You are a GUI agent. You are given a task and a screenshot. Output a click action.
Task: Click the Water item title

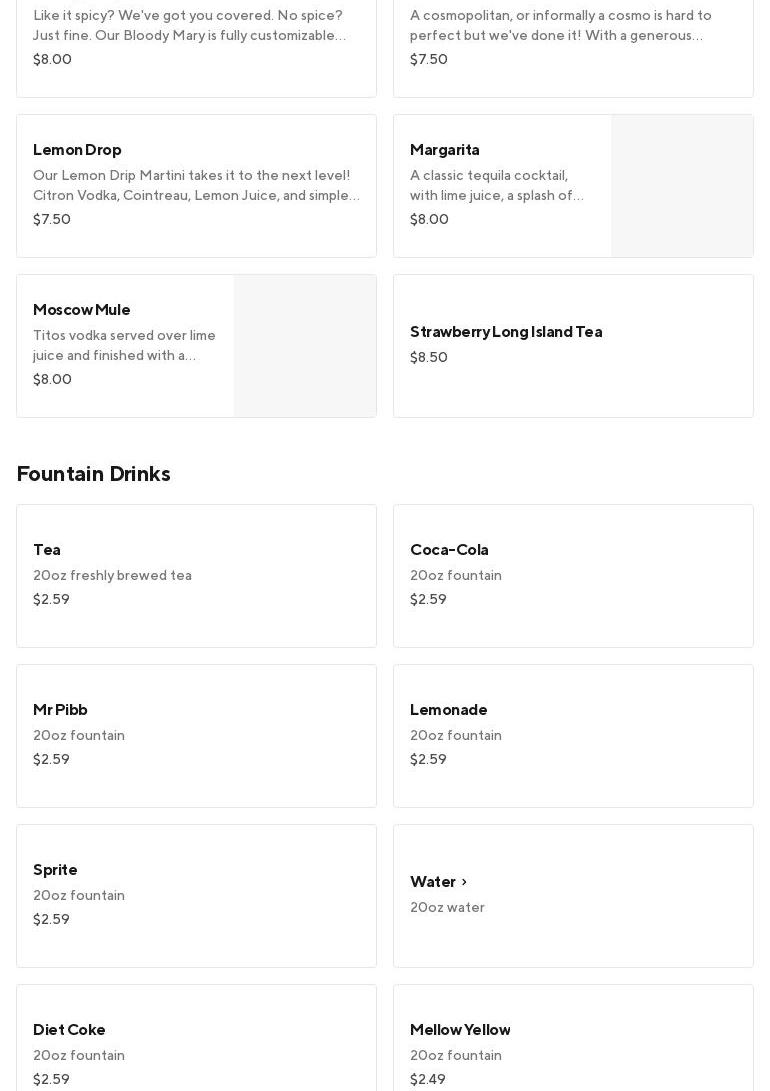coord(433,882)
